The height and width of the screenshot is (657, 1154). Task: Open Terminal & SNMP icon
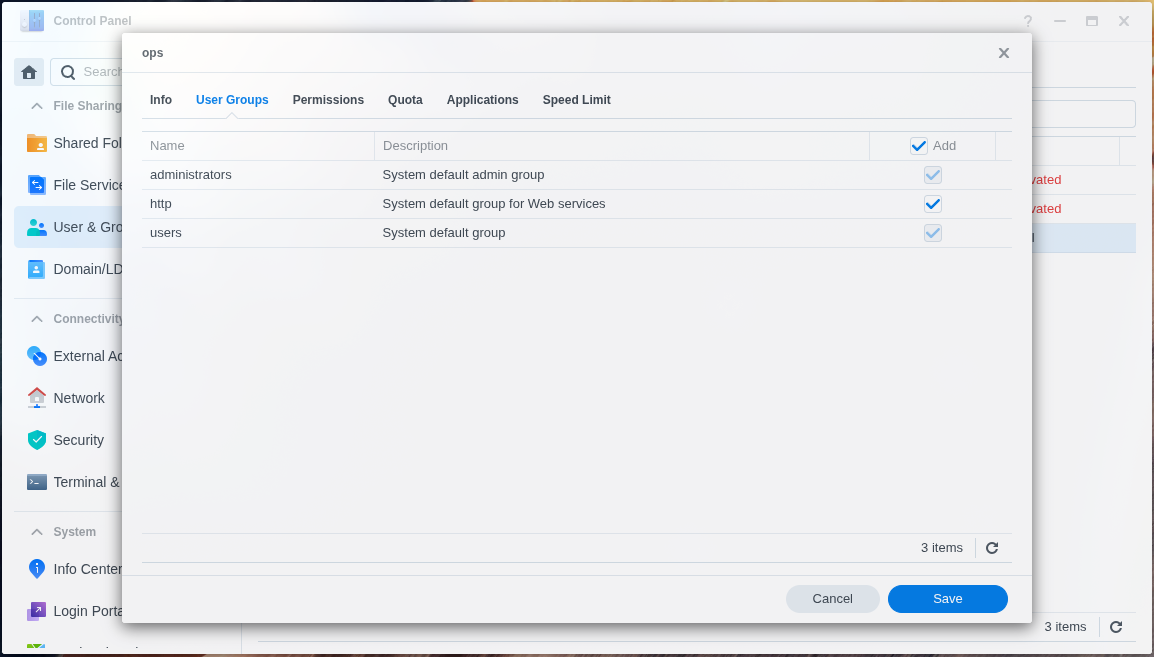pyautogui.click(x=36, y=482)
